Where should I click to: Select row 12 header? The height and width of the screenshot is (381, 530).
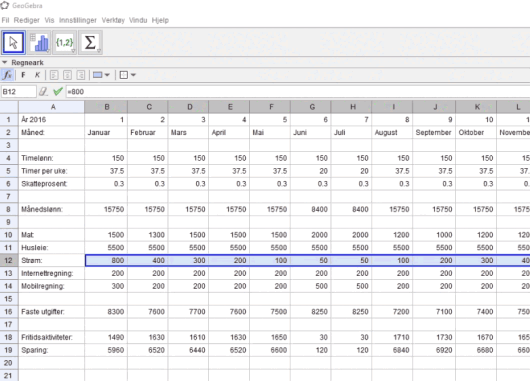tap(9, 260)
